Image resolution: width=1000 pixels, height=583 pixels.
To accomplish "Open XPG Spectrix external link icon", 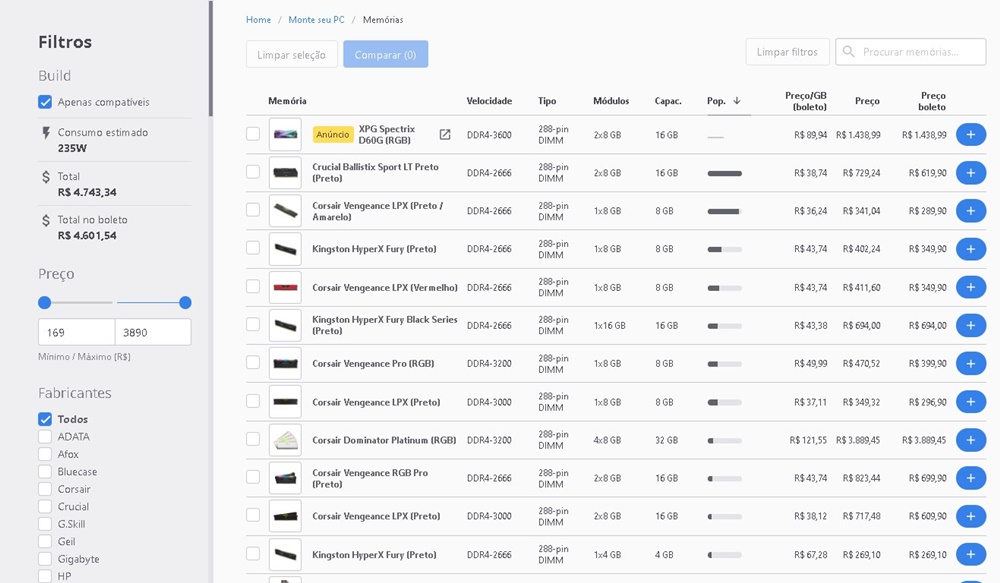I will pyautogui.click(x=445, y=135).
